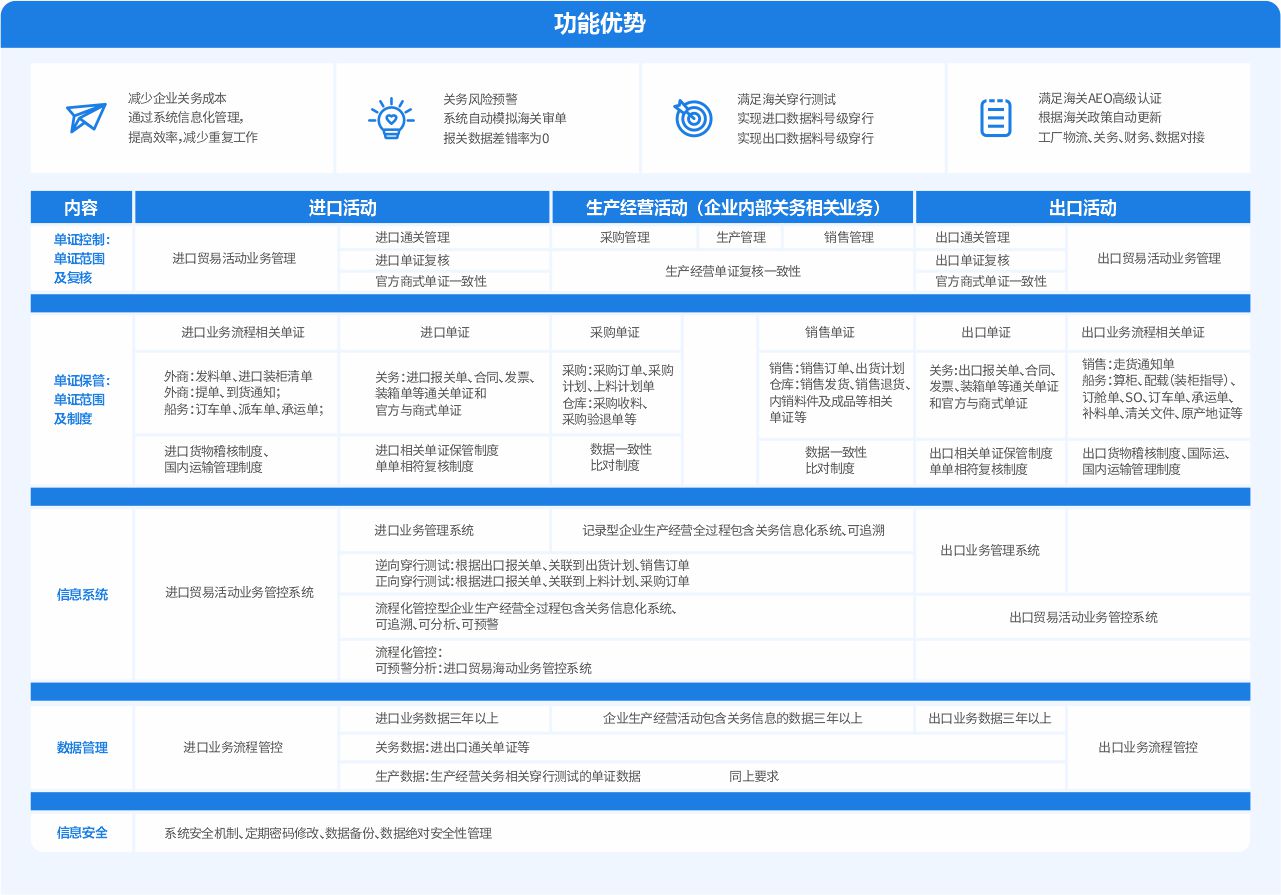The width and height of the screenshot is (1281, 895).
Task: Click the 出口通关管理 cell
Action: coord(990,237)
